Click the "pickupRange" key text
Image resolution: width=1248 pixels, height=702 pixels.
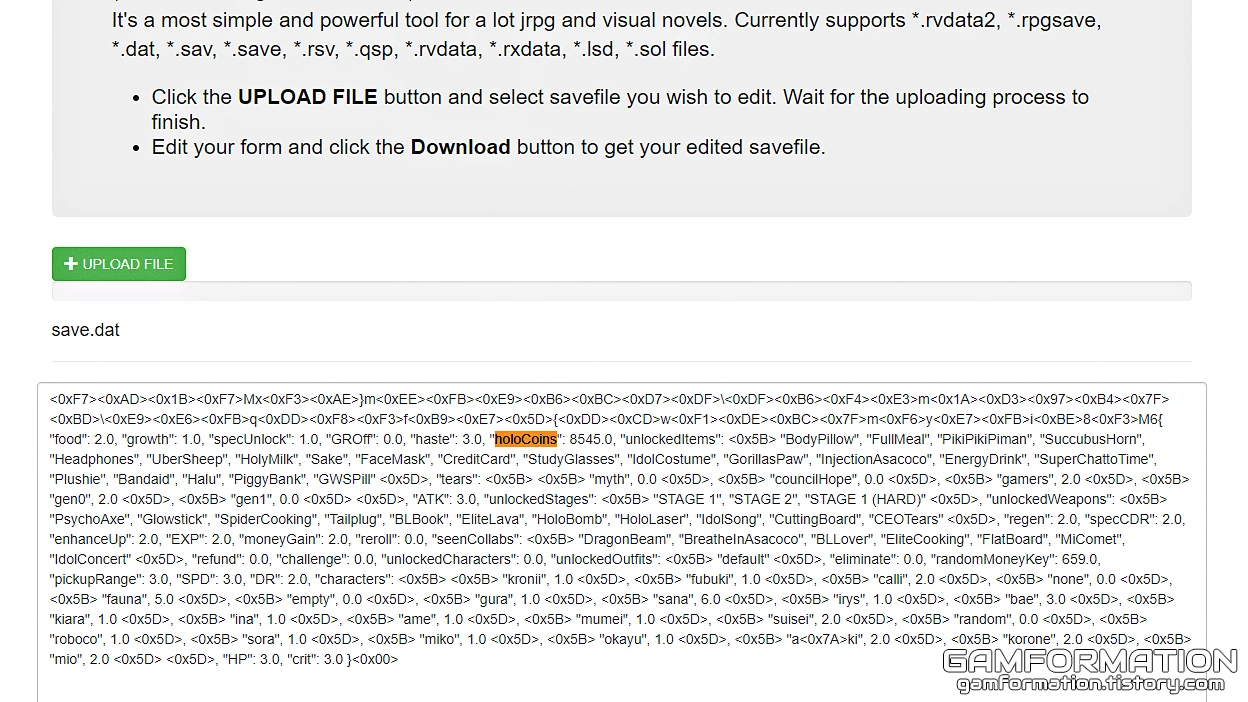96,579
